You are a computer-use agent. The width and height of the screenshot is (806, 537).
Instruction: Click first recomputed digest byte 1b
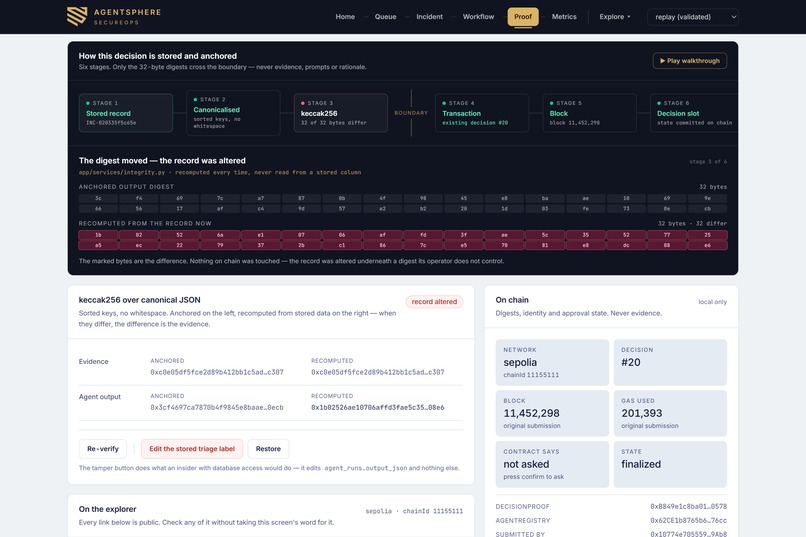click(98, 235)
